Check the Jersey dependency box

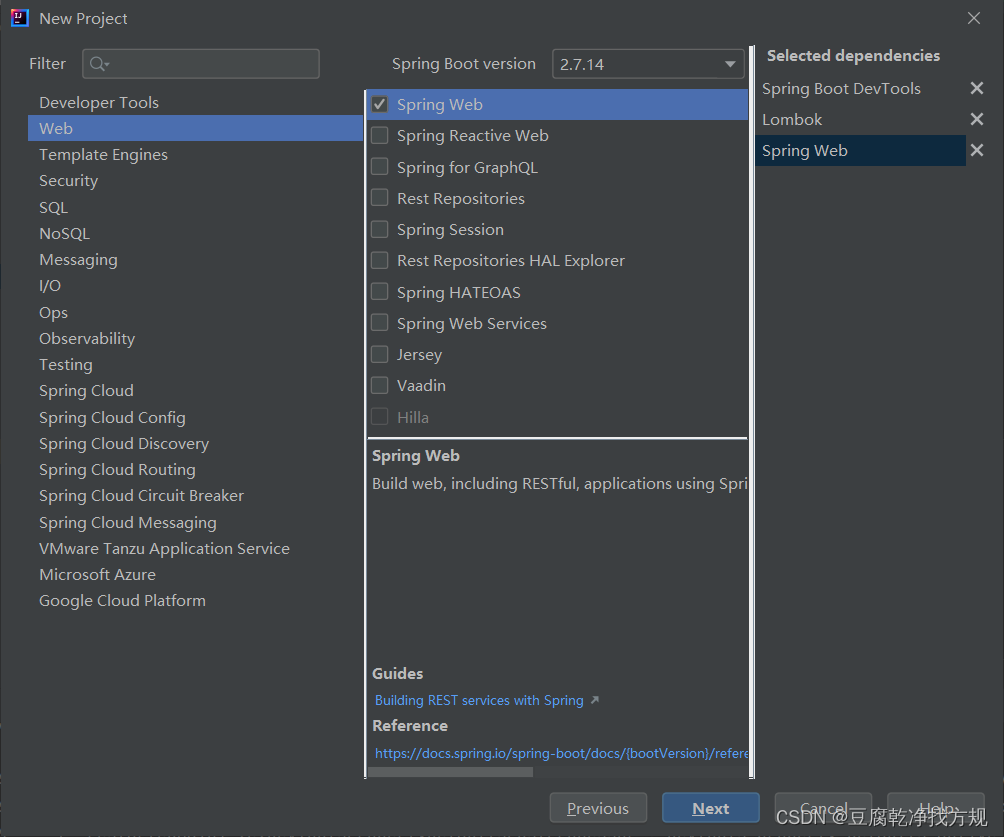380,354
